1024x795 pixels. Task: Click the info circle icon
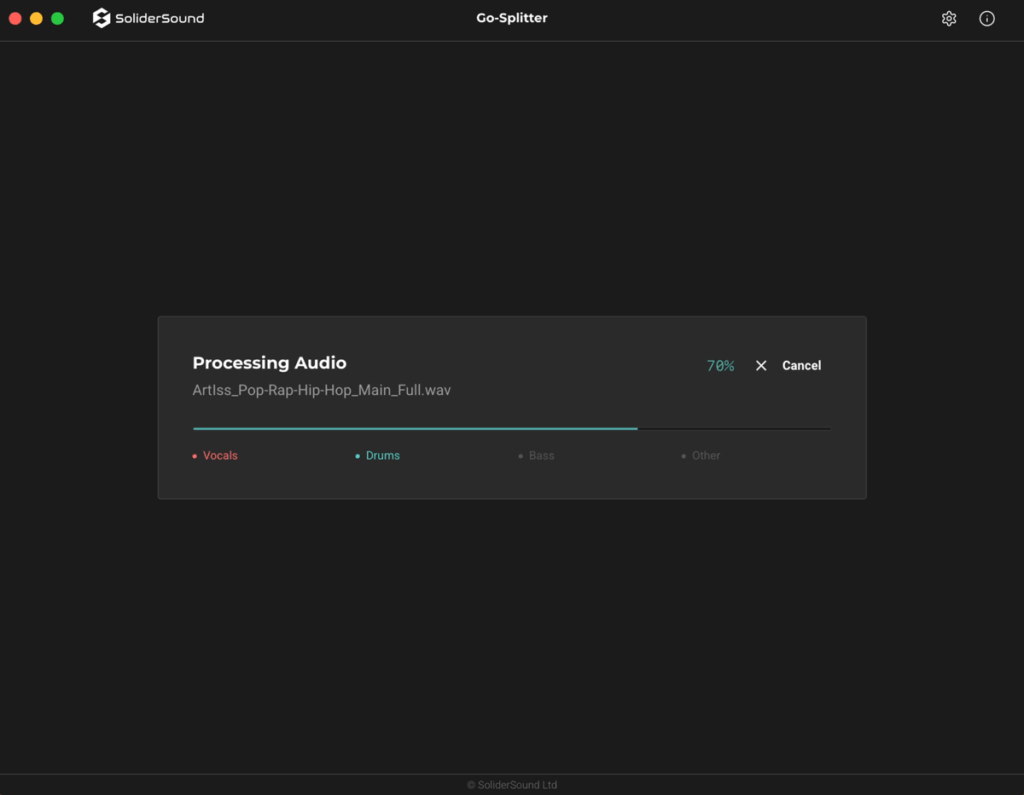coord(986,18)
